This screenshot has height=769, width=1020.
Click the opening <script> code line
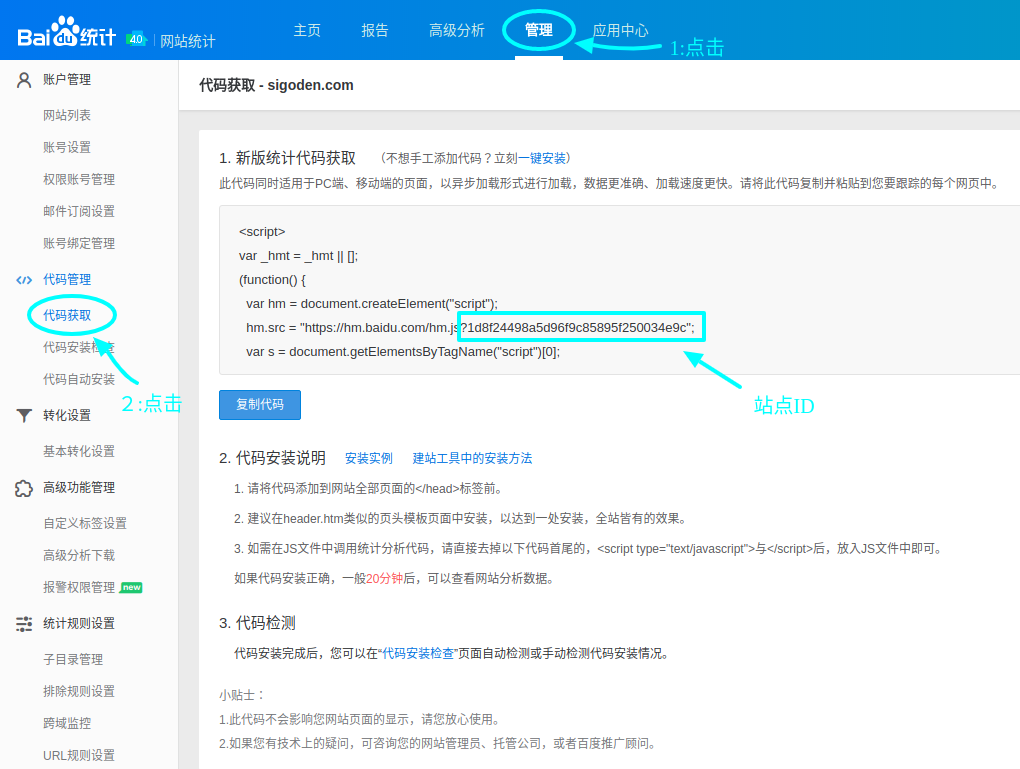point(262,232)
